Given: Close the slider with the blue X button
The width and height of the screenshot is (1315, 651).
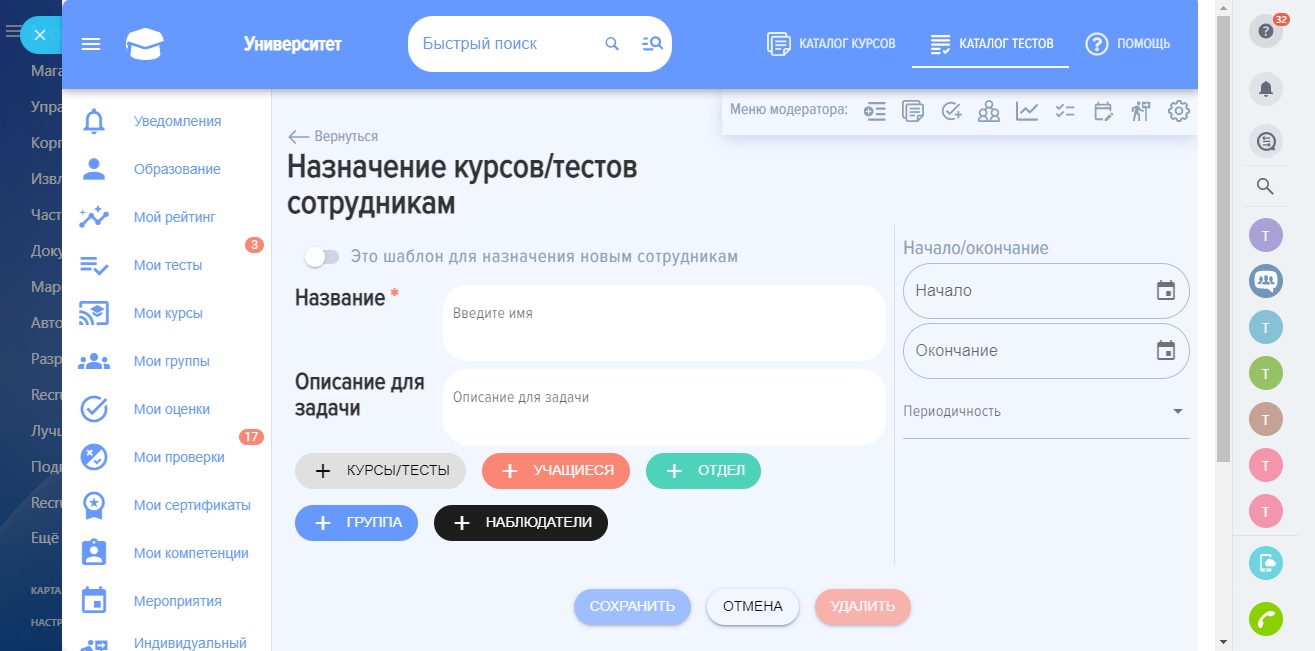Looking at the screenshot, I should point(40,35).
